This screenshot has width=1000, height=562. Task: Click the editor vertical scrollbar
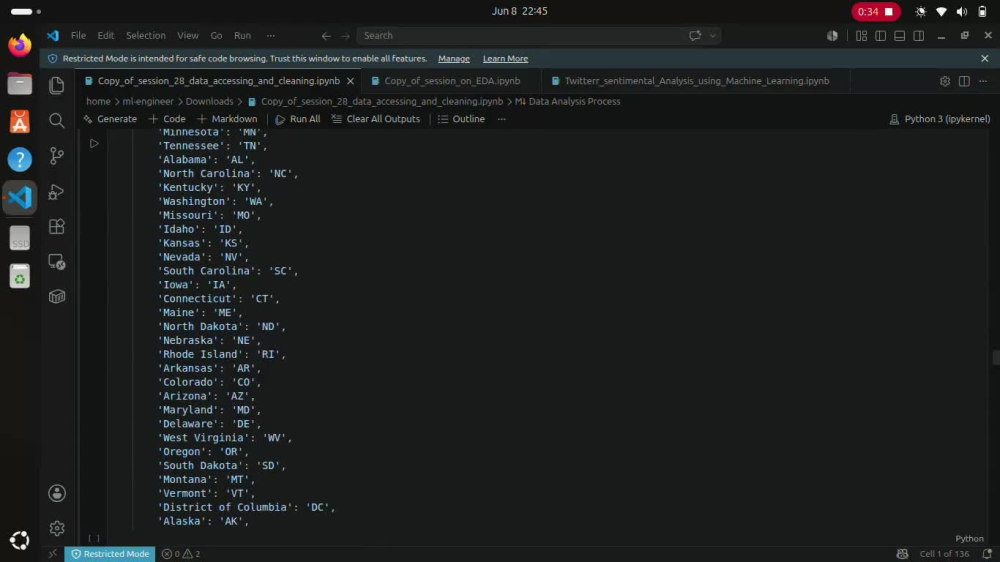pos(995,356)
